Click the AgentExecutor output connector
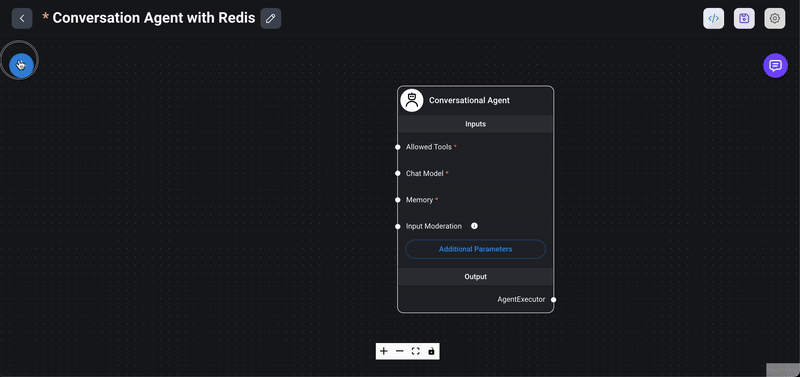 click(x=554, y=299)
